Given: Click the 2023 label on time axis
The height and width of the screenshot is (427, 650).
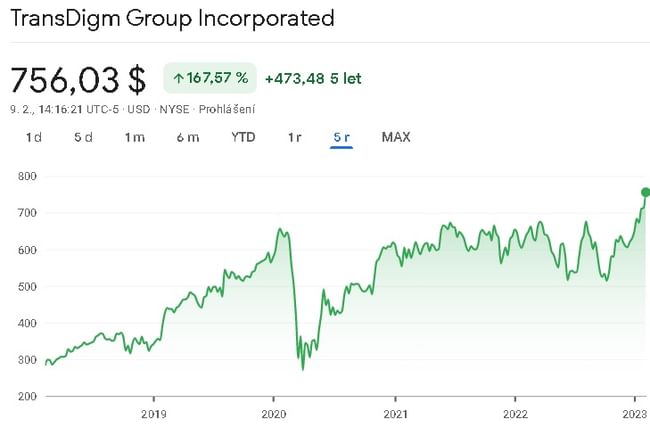Looking at the screenshot, I should coord(631,413).
